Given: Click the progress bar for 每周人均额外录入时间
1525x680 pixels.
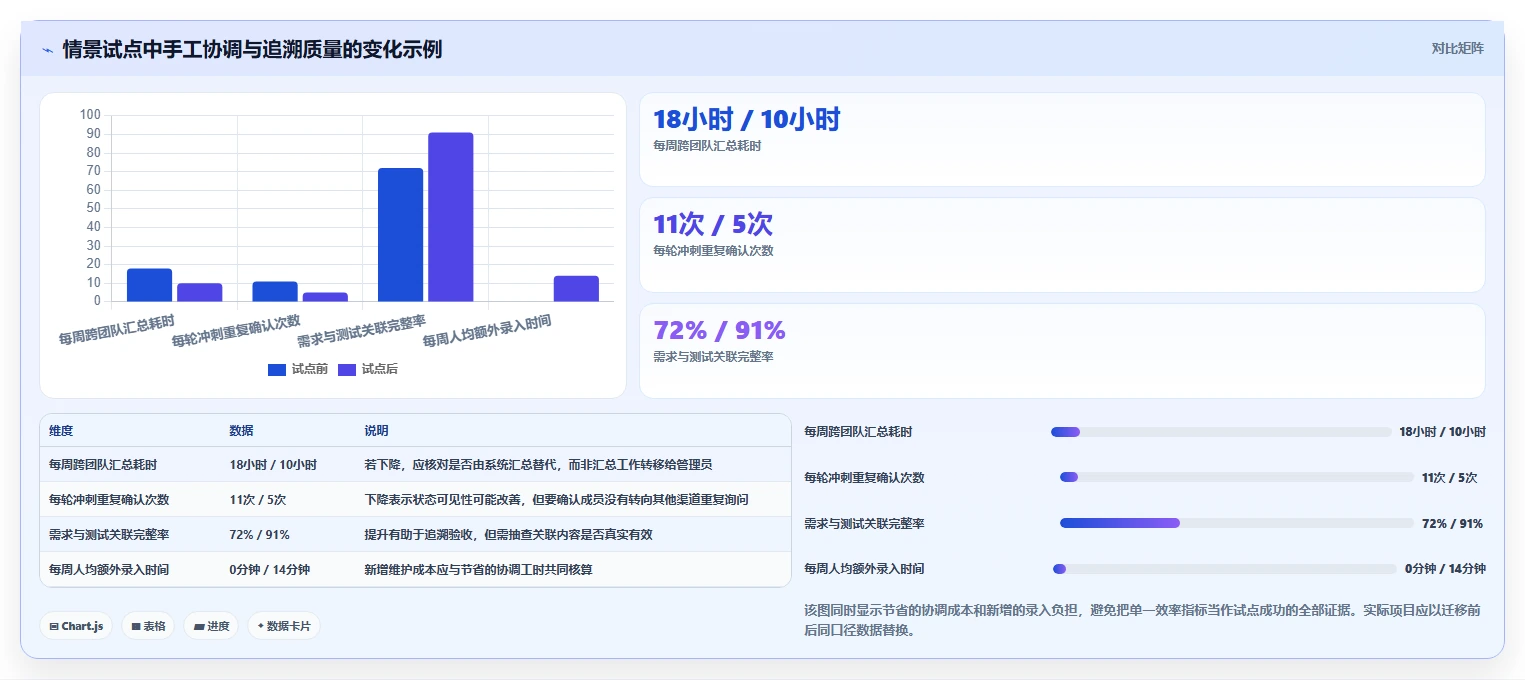Looking at the screenshot, I should [1225, 569].
